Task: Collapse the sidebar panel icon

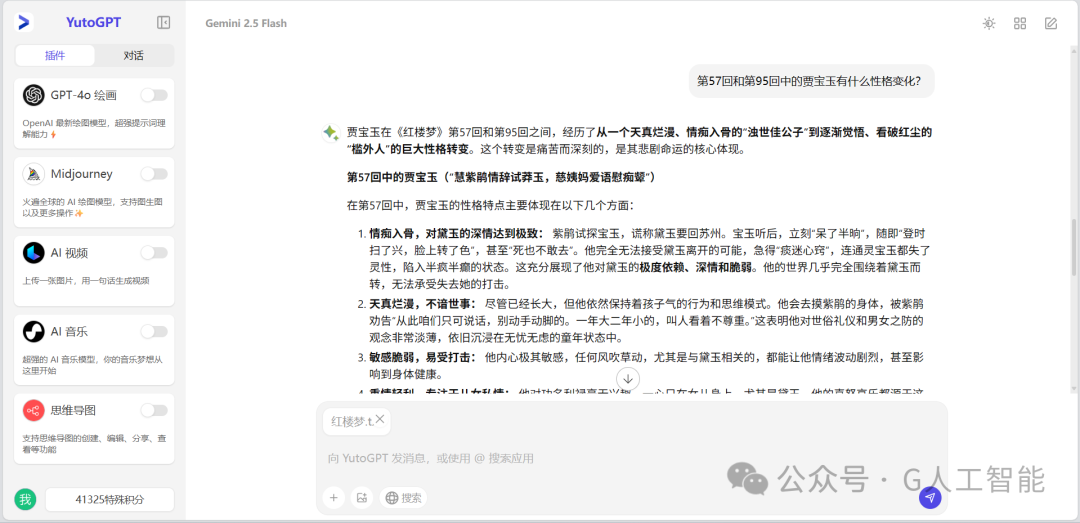Action: coord(163,23)
